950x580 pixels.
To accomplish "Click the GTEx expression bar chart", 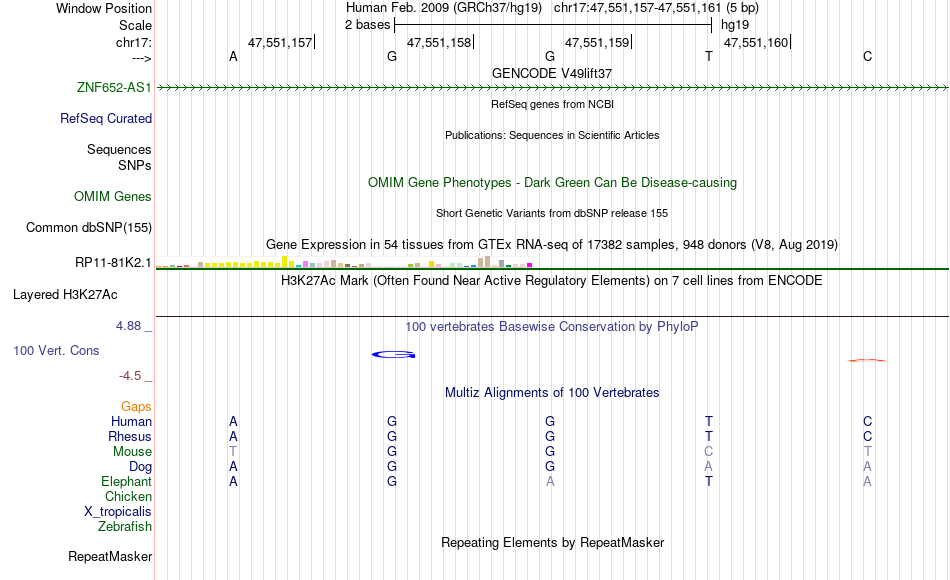I will (344, 262).
